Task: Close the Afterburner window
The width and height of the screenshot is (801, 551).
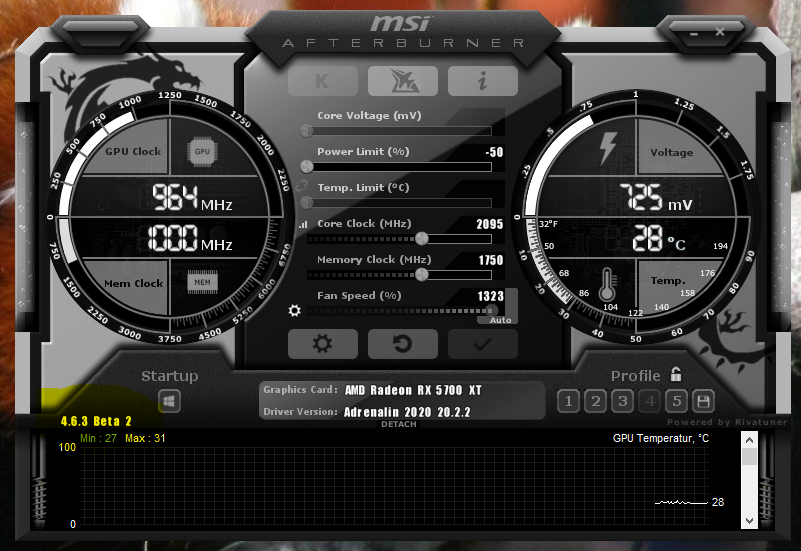Action: [x=720, y=32]
